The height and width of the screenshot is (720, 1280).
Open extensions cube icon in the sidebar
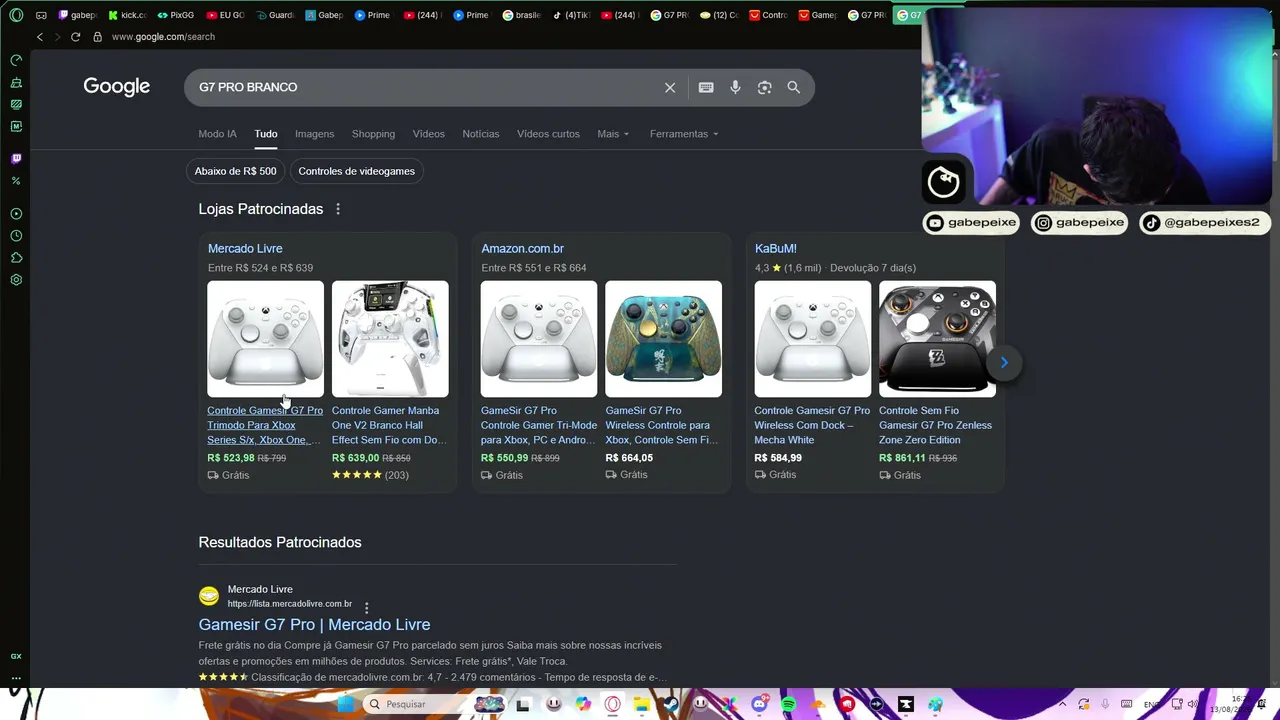[x=16, y=258]
